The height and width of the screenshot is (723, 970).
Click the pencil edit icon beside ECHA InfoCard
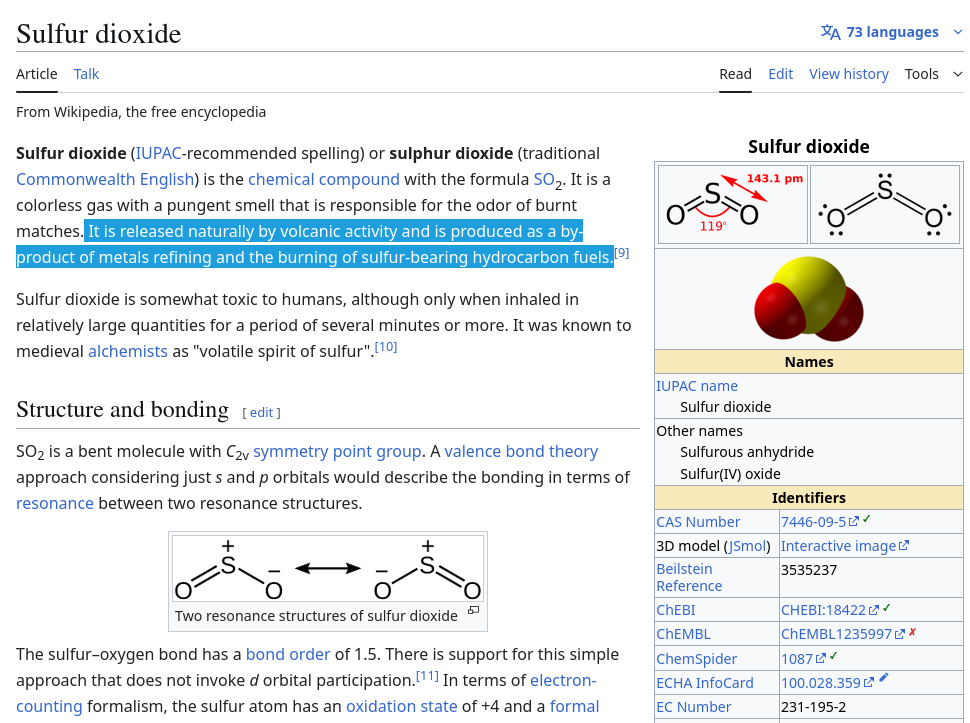coord(883,679)
